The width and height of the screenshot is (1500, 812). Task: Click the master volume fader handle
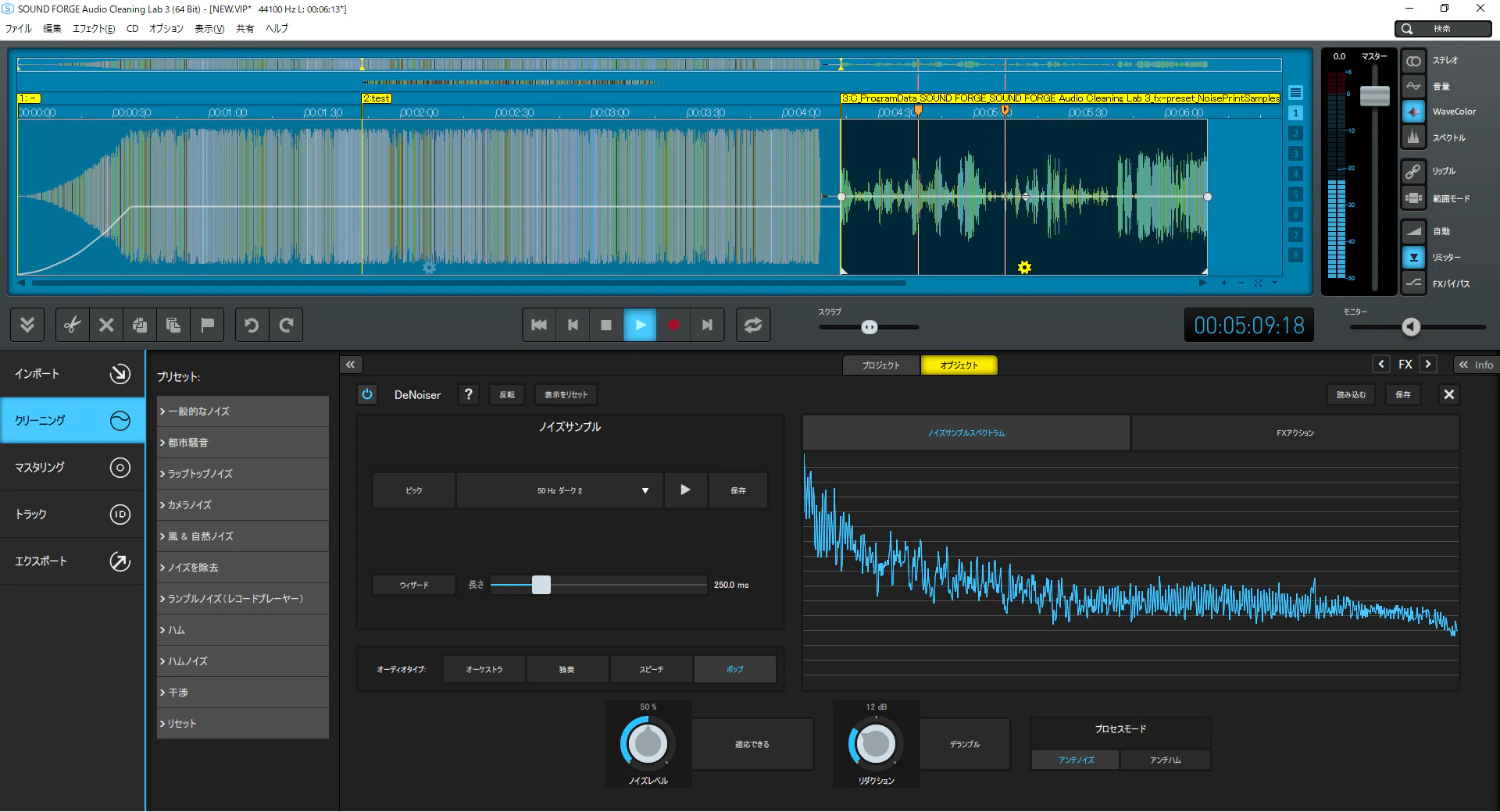point(1374,96)
